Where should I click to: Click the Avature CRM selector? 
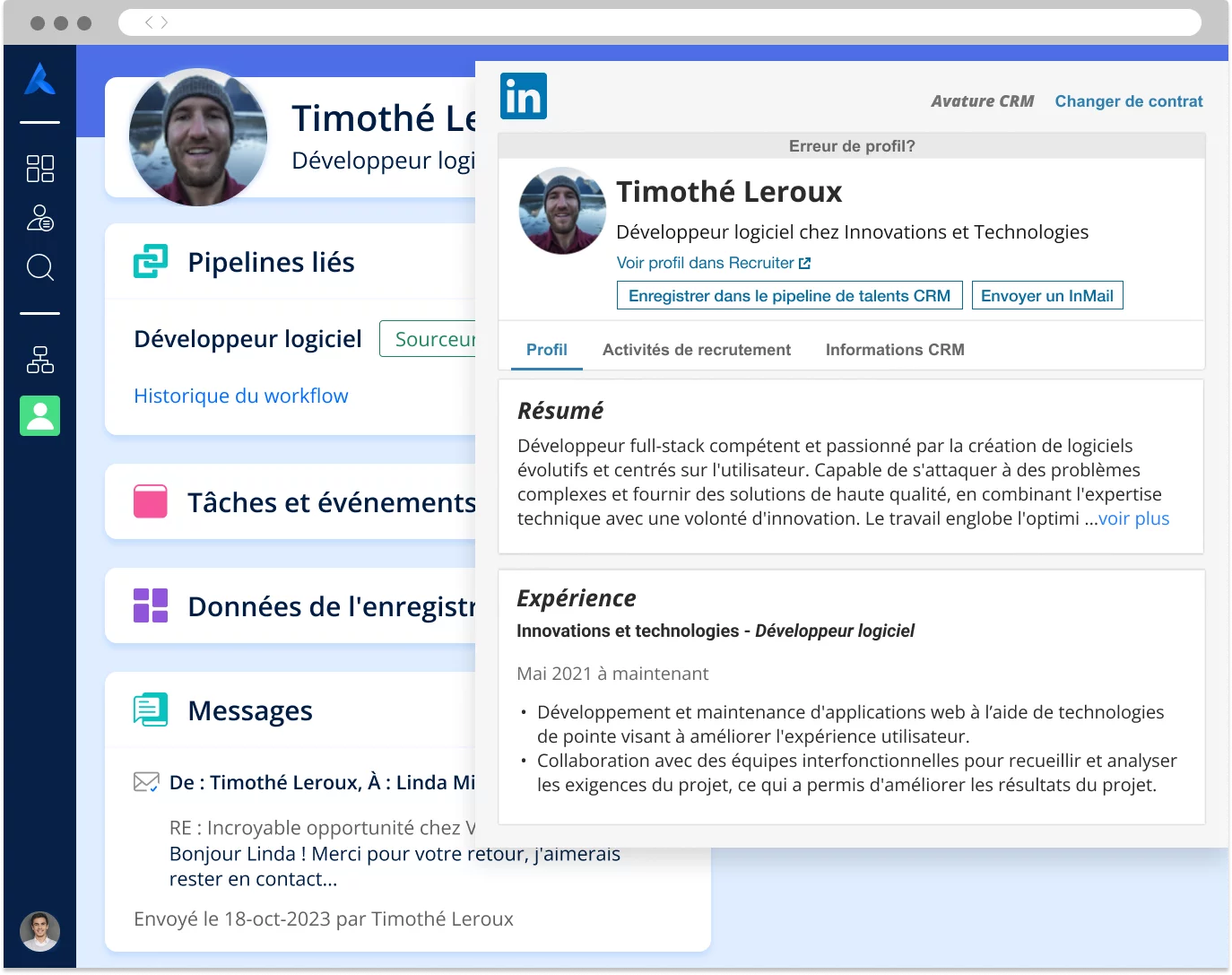pos(982,100)
